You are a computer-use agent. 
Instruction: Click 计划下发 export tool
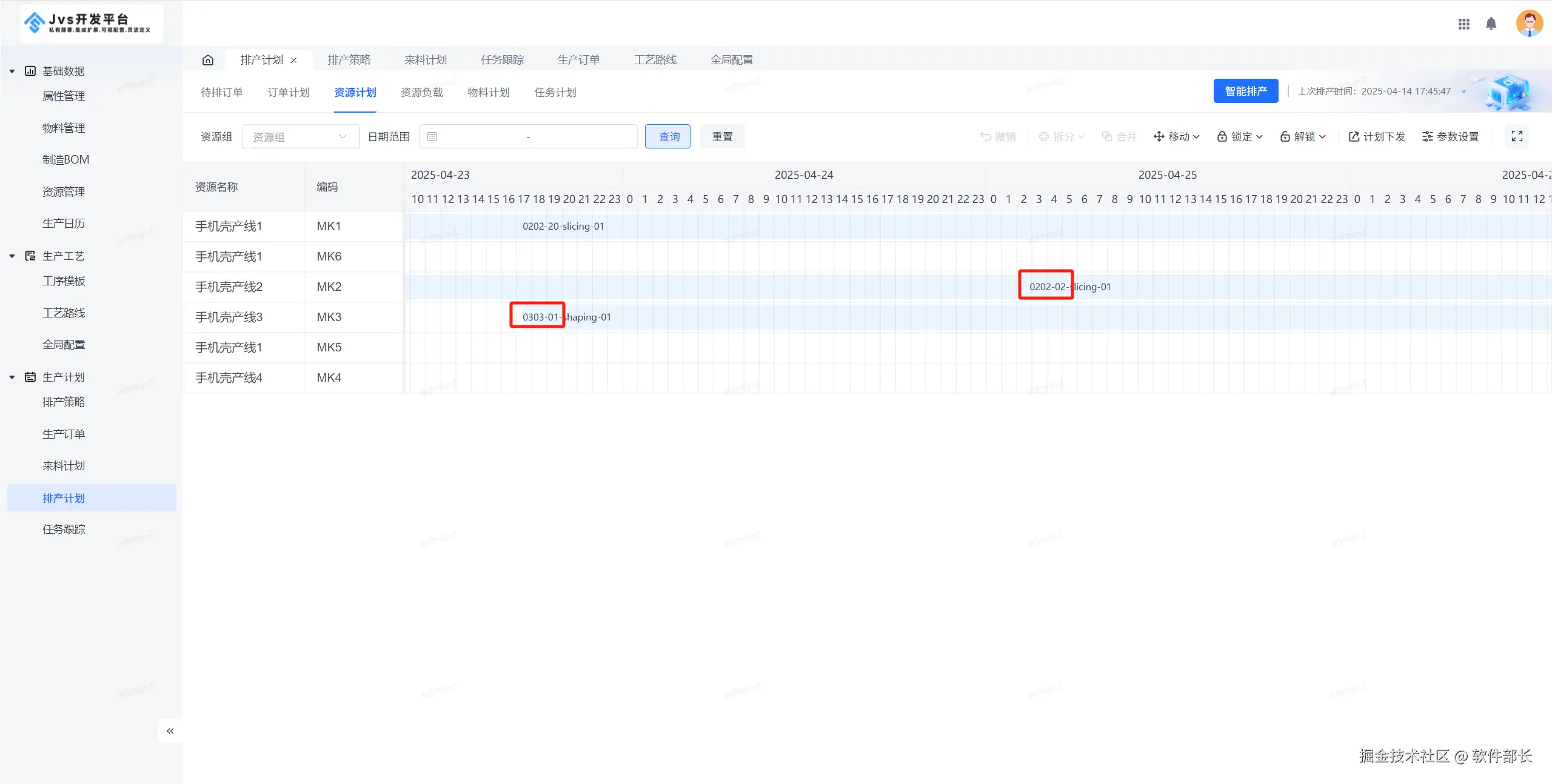pos(1377,136)
